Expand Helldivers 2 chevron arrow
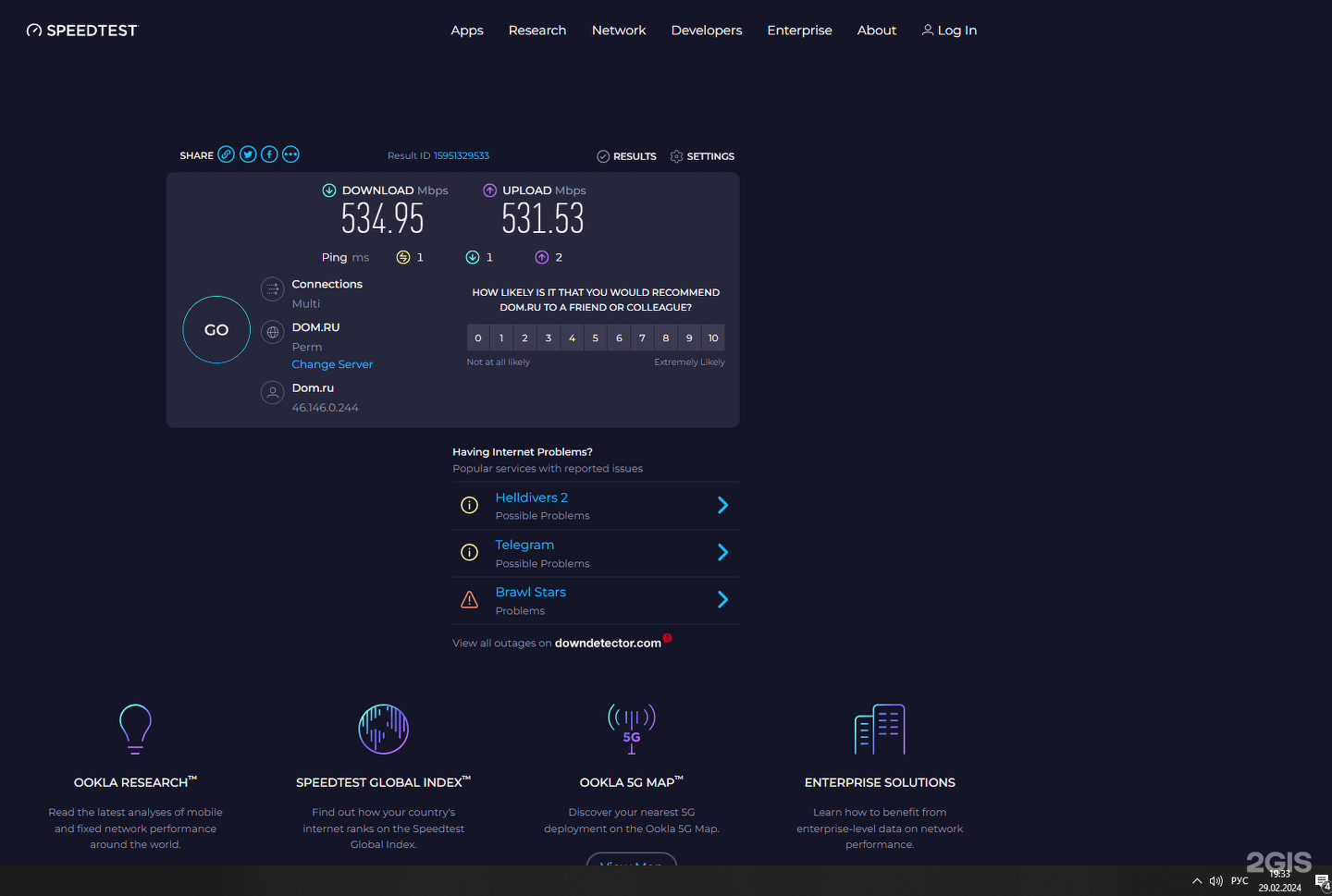 [723, 505]
